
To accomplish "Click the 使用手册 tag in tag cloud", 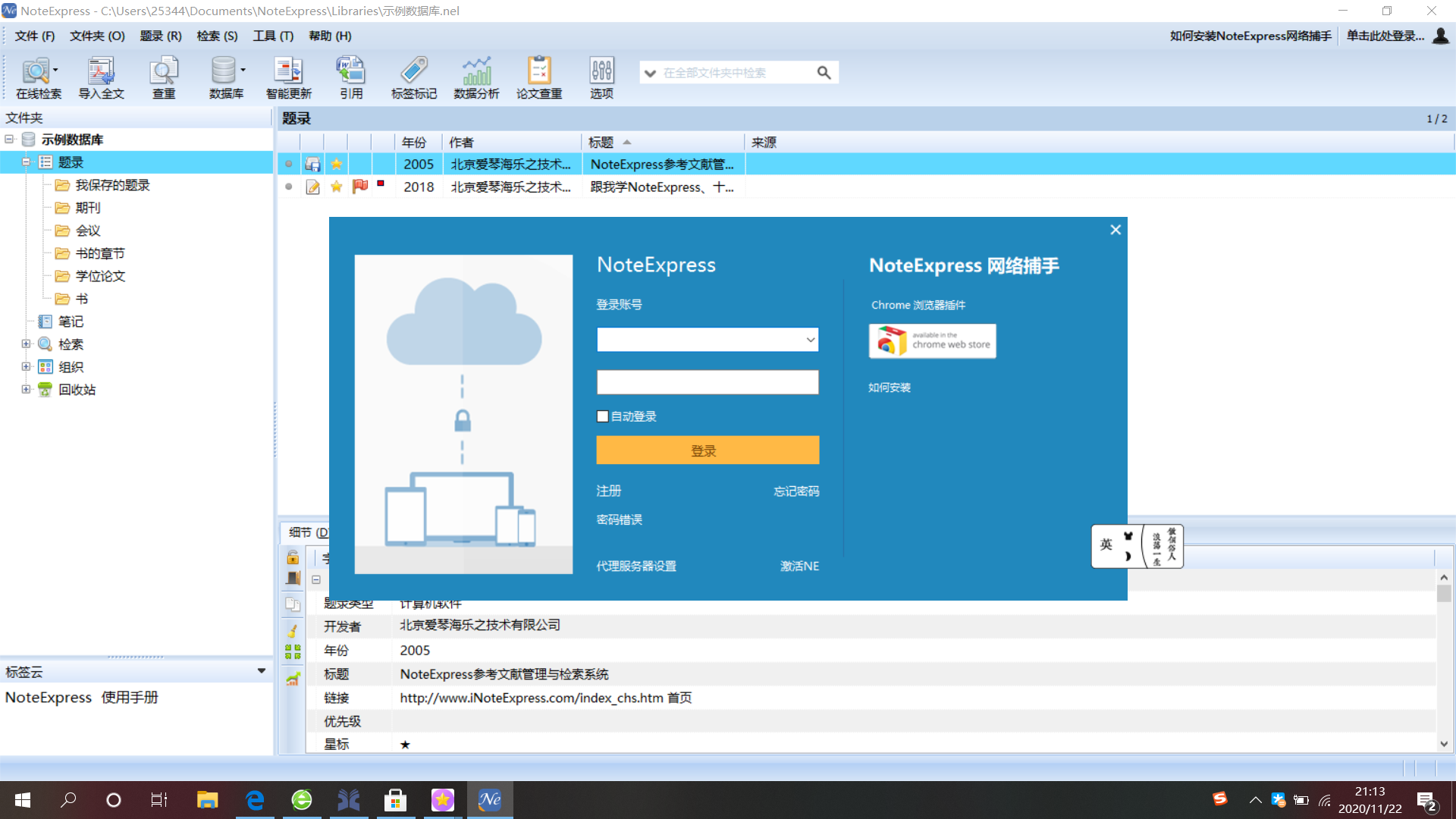I will [130, 697].
